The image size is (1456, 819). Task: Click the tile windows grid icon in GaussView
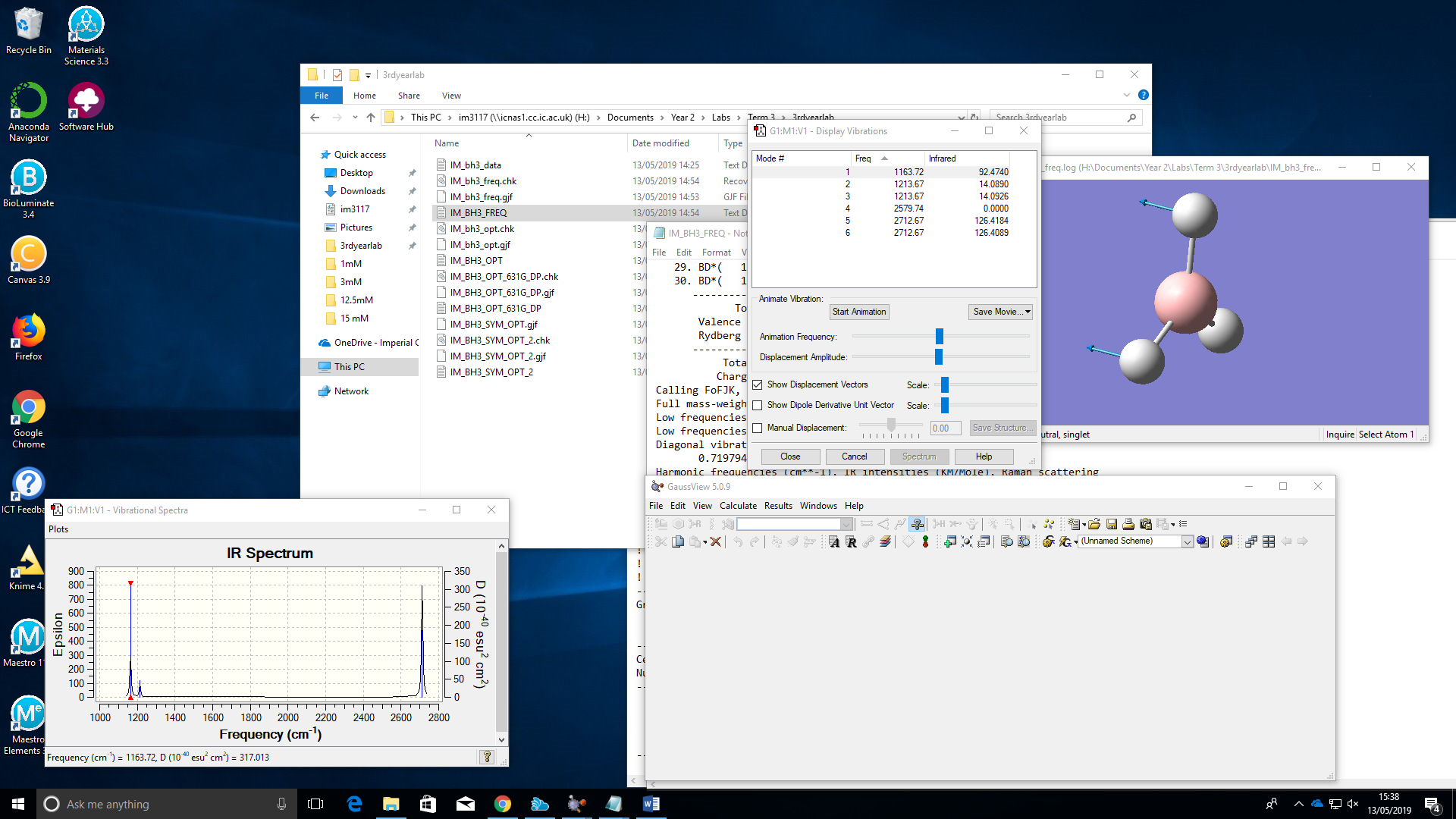(x=1269, y=541)
